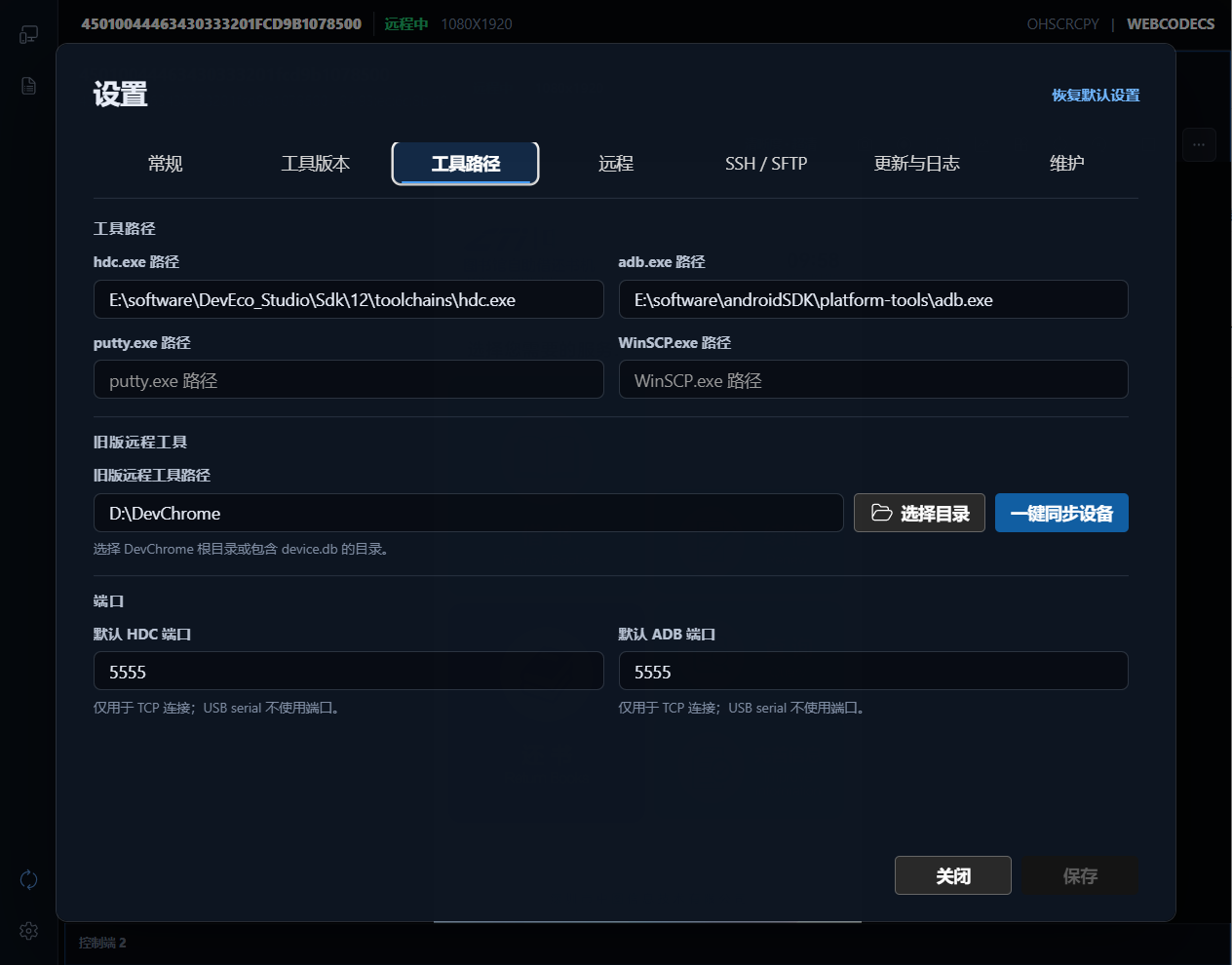Switch to the 工具版本 tab

pos(316,164)
